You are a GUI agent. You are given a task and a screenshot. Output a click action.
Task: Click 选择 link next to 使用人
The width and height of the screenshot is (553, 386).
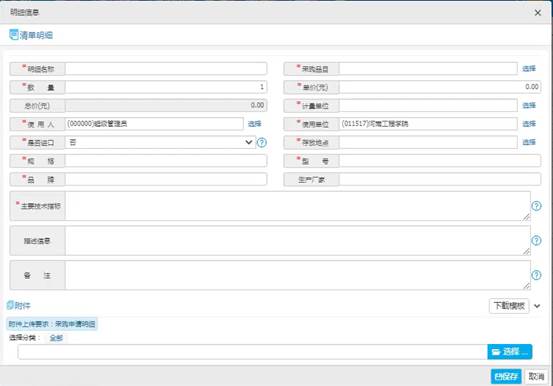click(x=255, y=124)
